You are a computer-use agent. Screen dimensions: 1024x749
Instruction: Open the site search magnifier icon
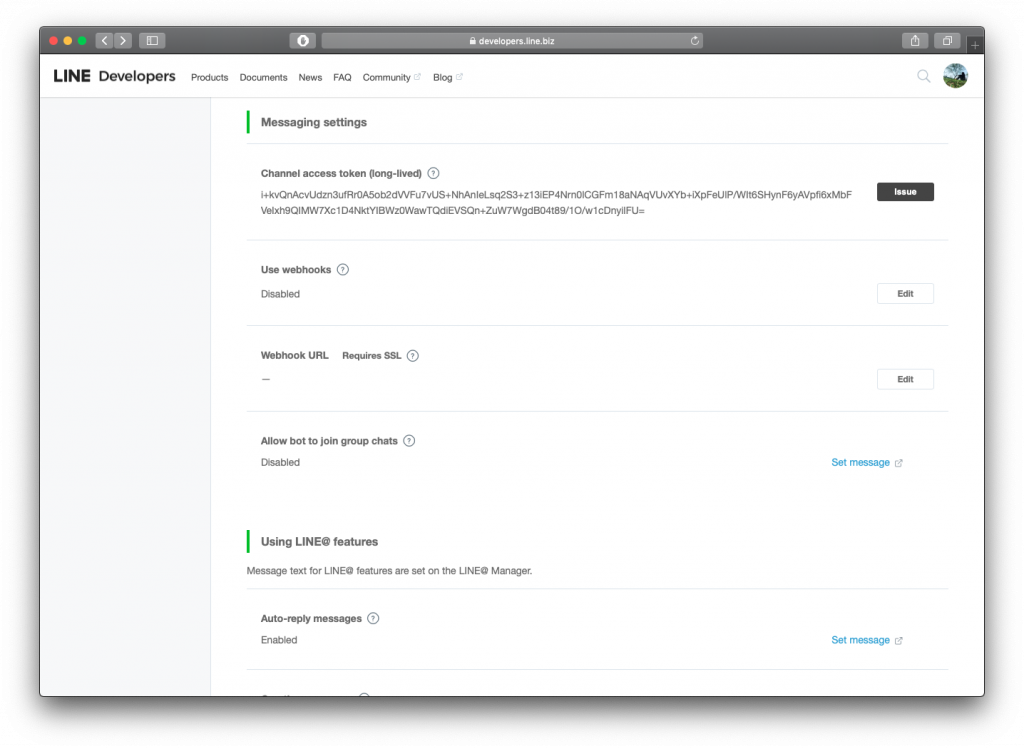(923, 76)
